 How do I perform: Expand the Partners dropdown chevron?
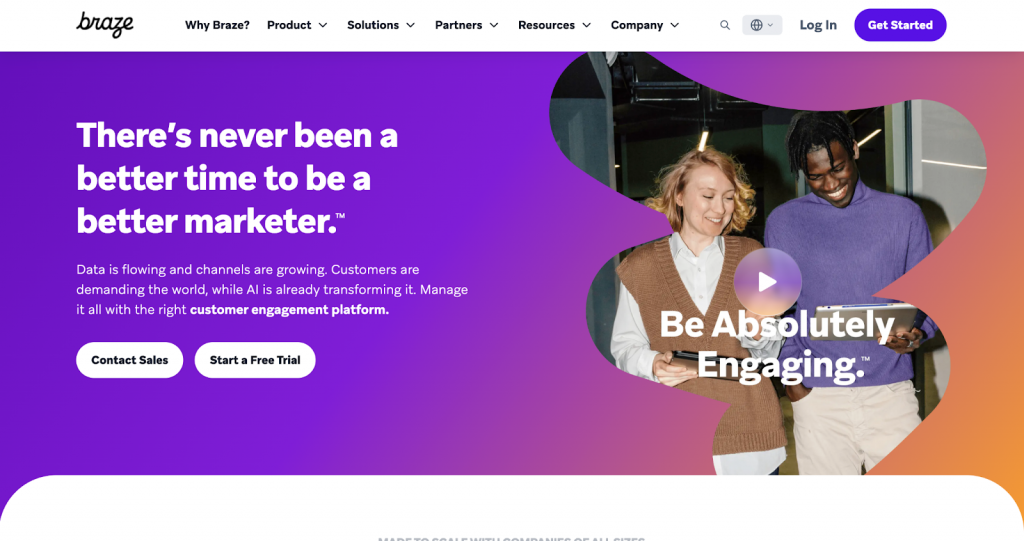pos(494,25)
